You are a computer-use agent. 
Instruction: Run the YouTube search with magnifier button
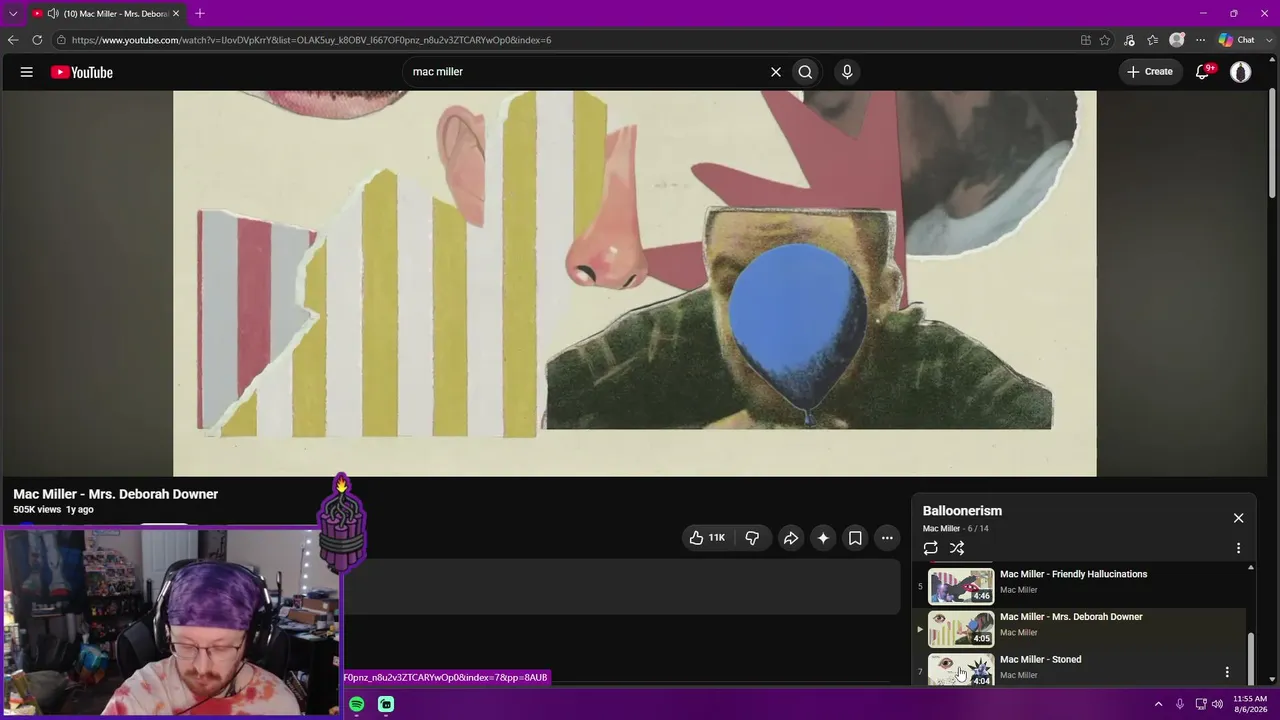[x=805, y=72]
